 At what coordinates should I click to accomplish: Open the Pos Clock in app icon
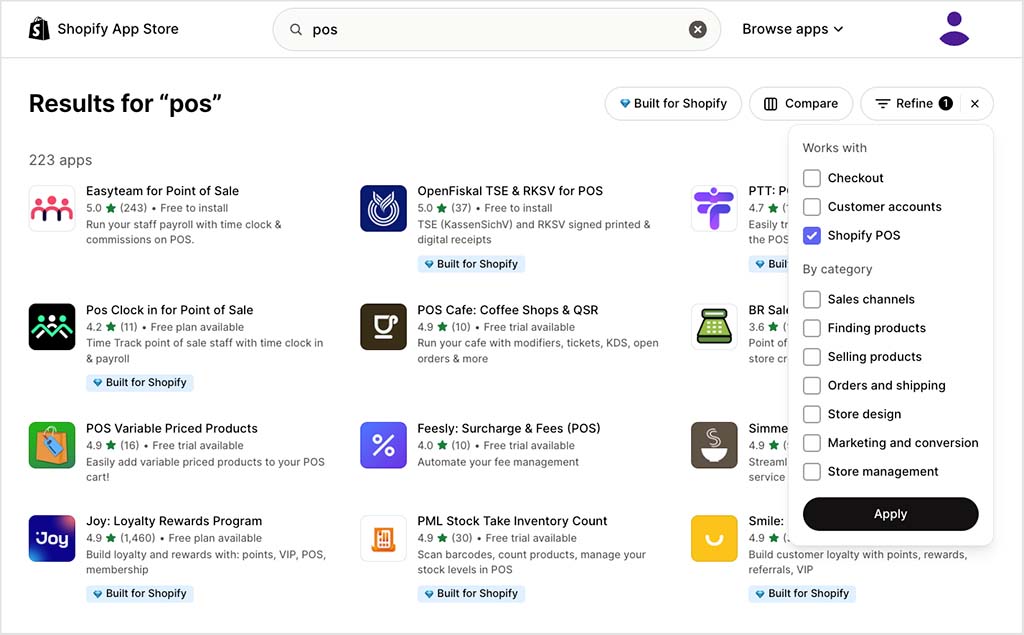52,327
